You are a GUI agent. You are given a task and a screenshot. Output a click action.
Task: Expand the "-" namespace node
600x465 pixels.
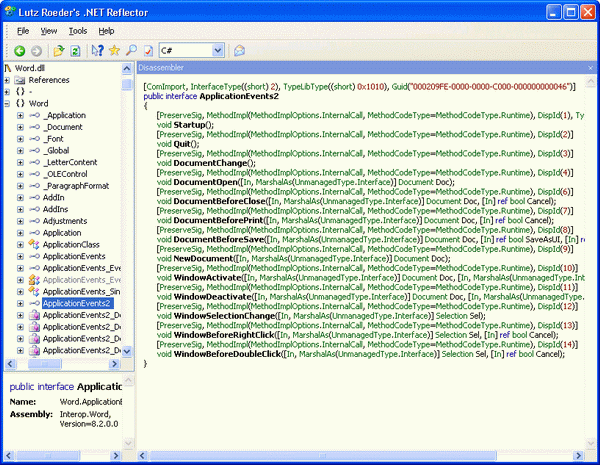coord(7,92)
